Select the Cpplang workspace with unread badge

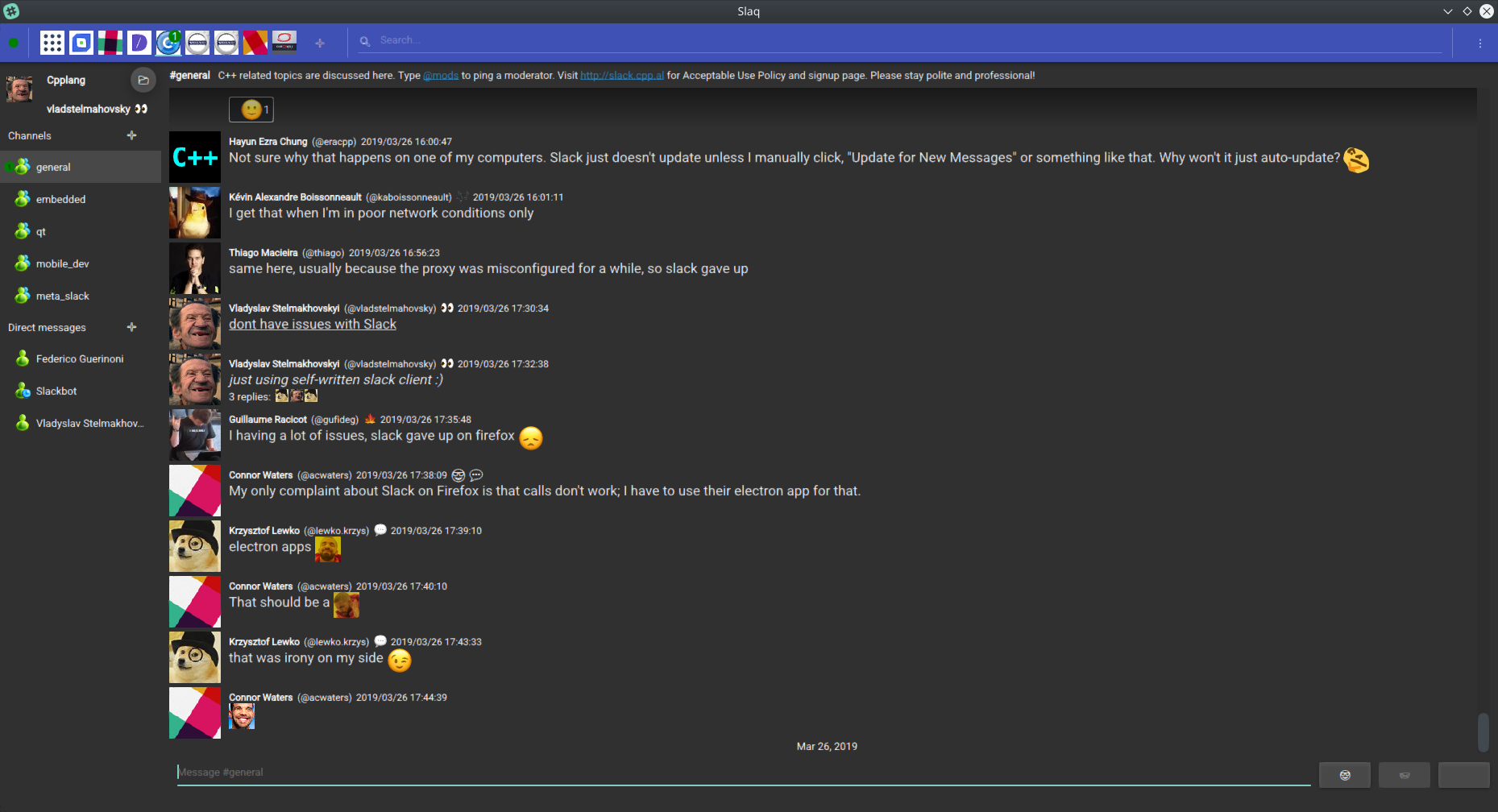click(x=168, y=43)
